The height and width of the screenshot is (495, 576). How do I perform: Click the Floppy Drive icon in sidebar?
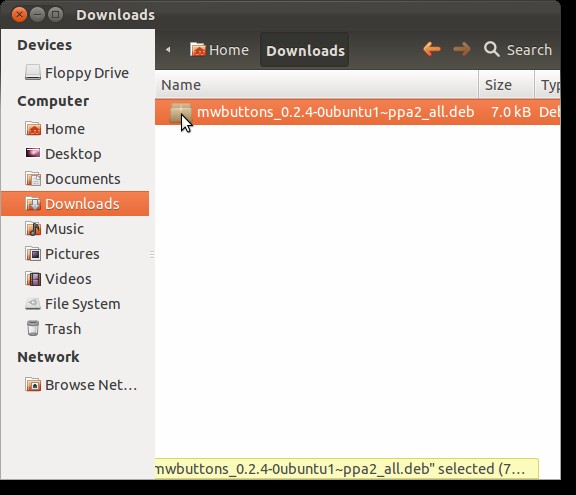[33, 73]
